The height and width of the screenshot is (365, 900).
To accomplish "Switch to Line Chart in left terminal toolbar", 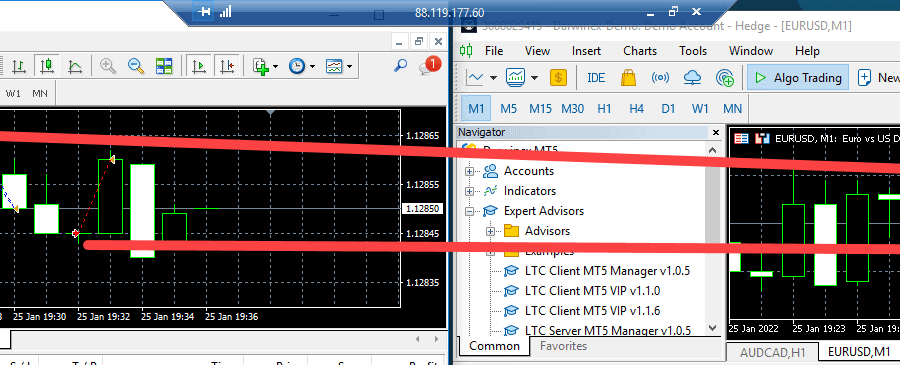I will (75, 66).
